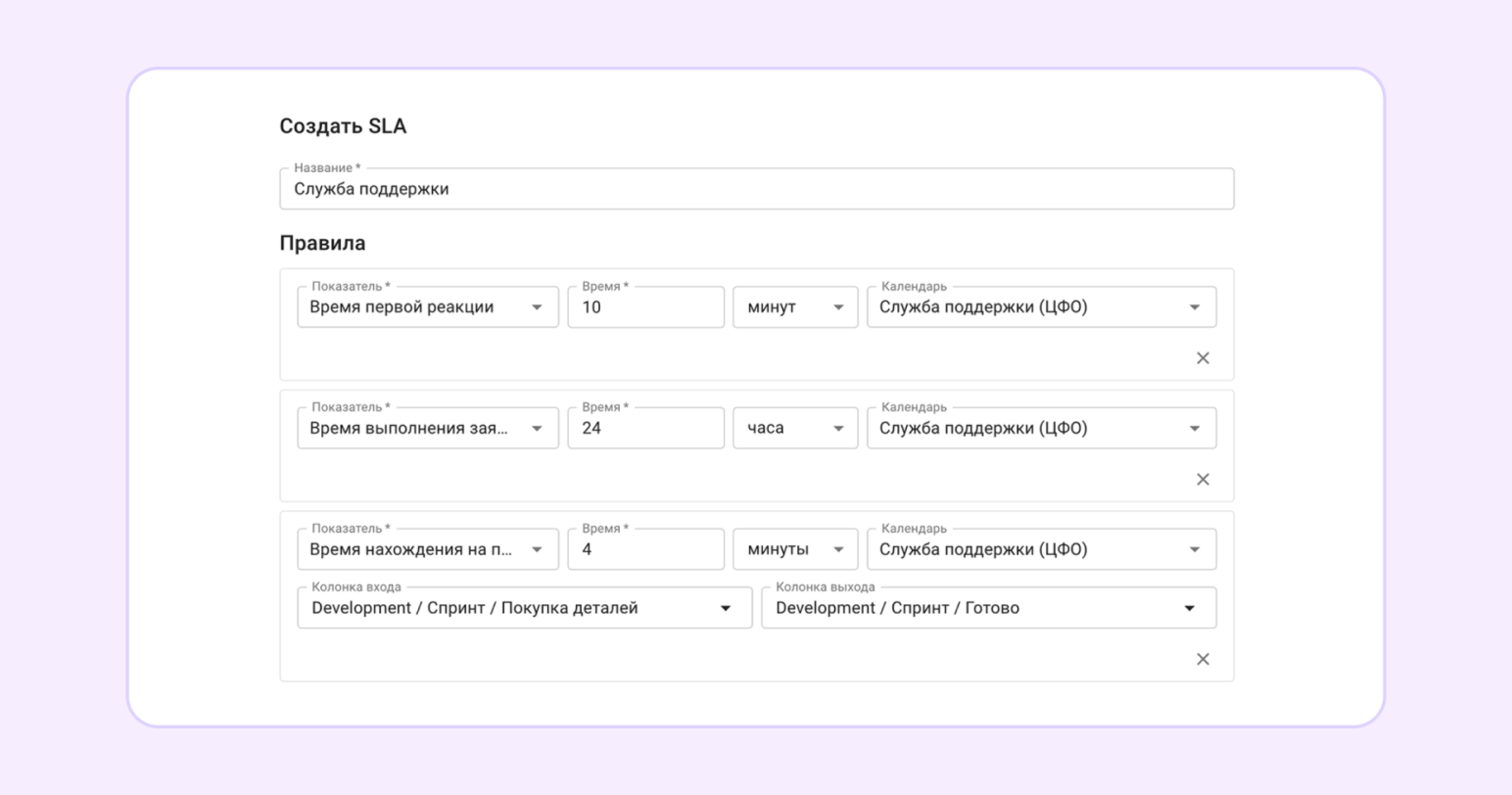Open the 'Время нахождения на п...' indicator dropdown
The image size is (1512, 795).
pos(428,550)
